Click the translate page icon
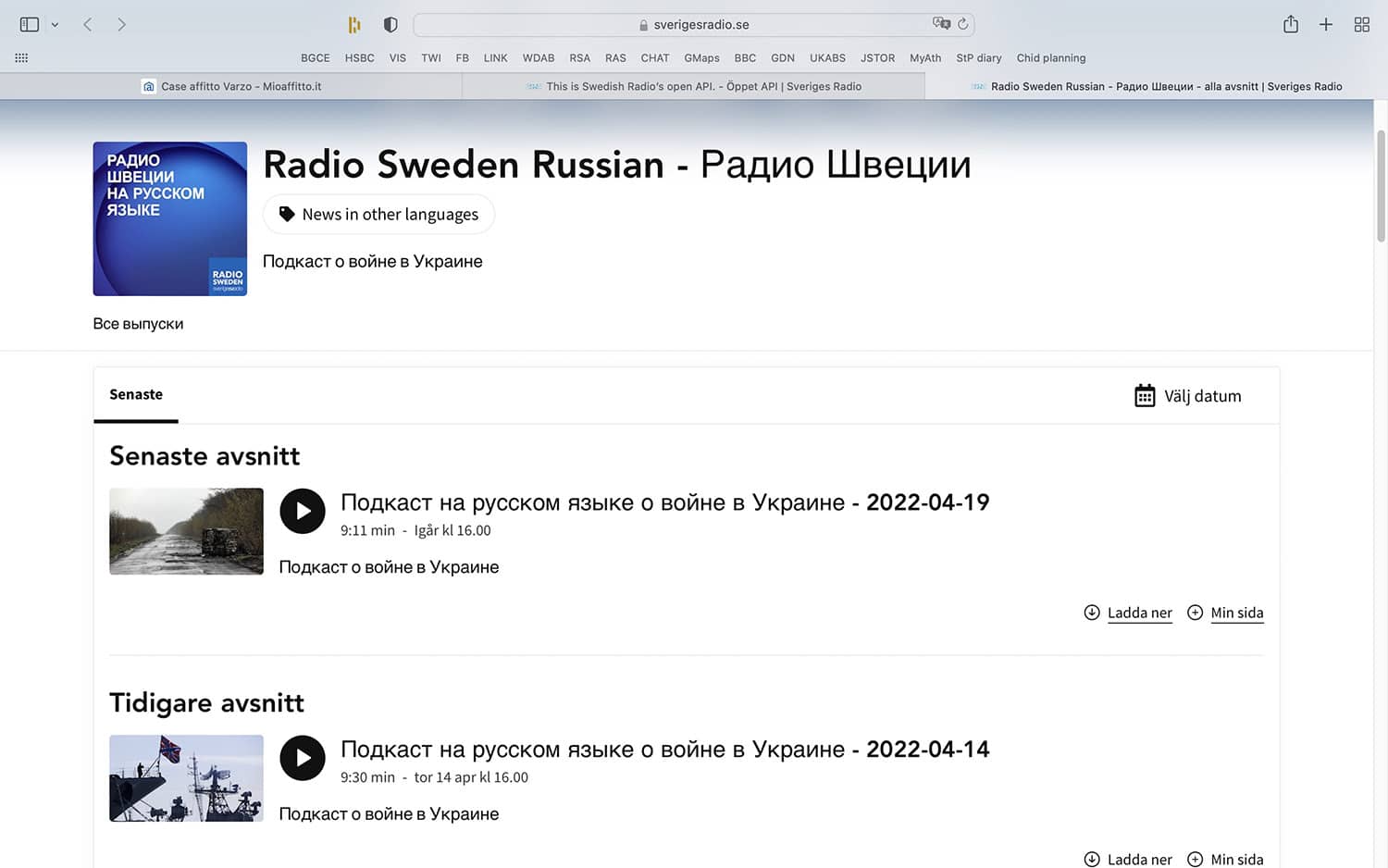 coord(941,24)
